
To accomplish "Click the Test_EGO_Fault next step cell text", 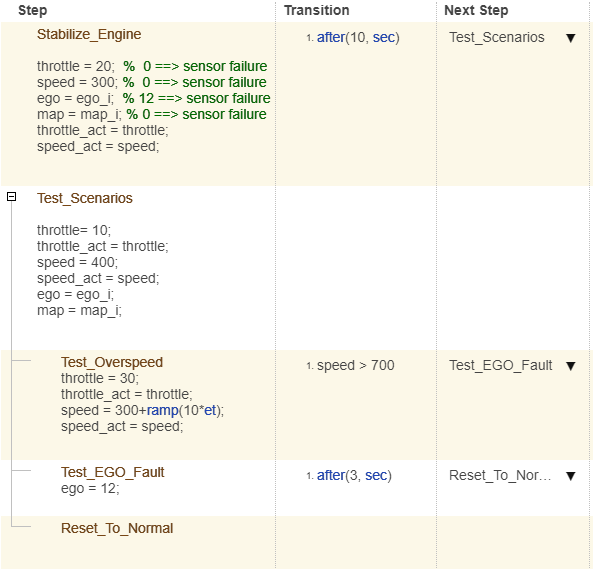I will click(x=500, y=365).
